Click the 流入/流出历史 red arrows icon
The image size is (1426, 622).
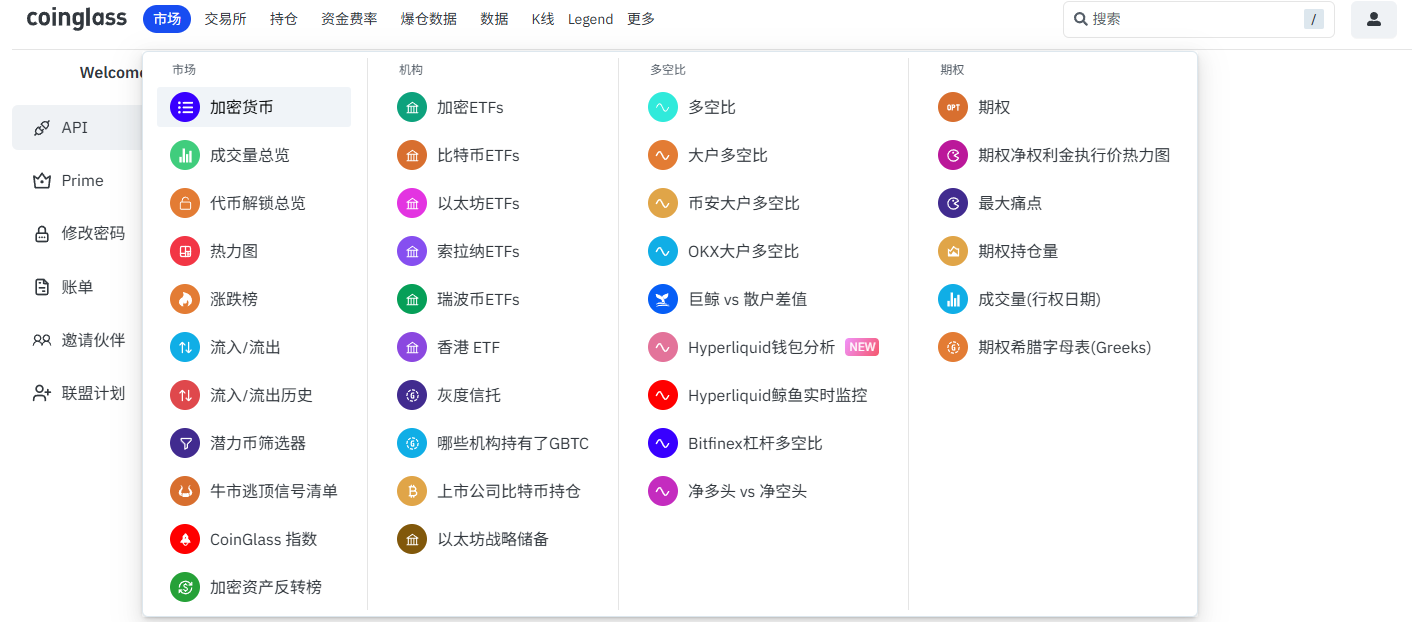click(x=185, y=395)
